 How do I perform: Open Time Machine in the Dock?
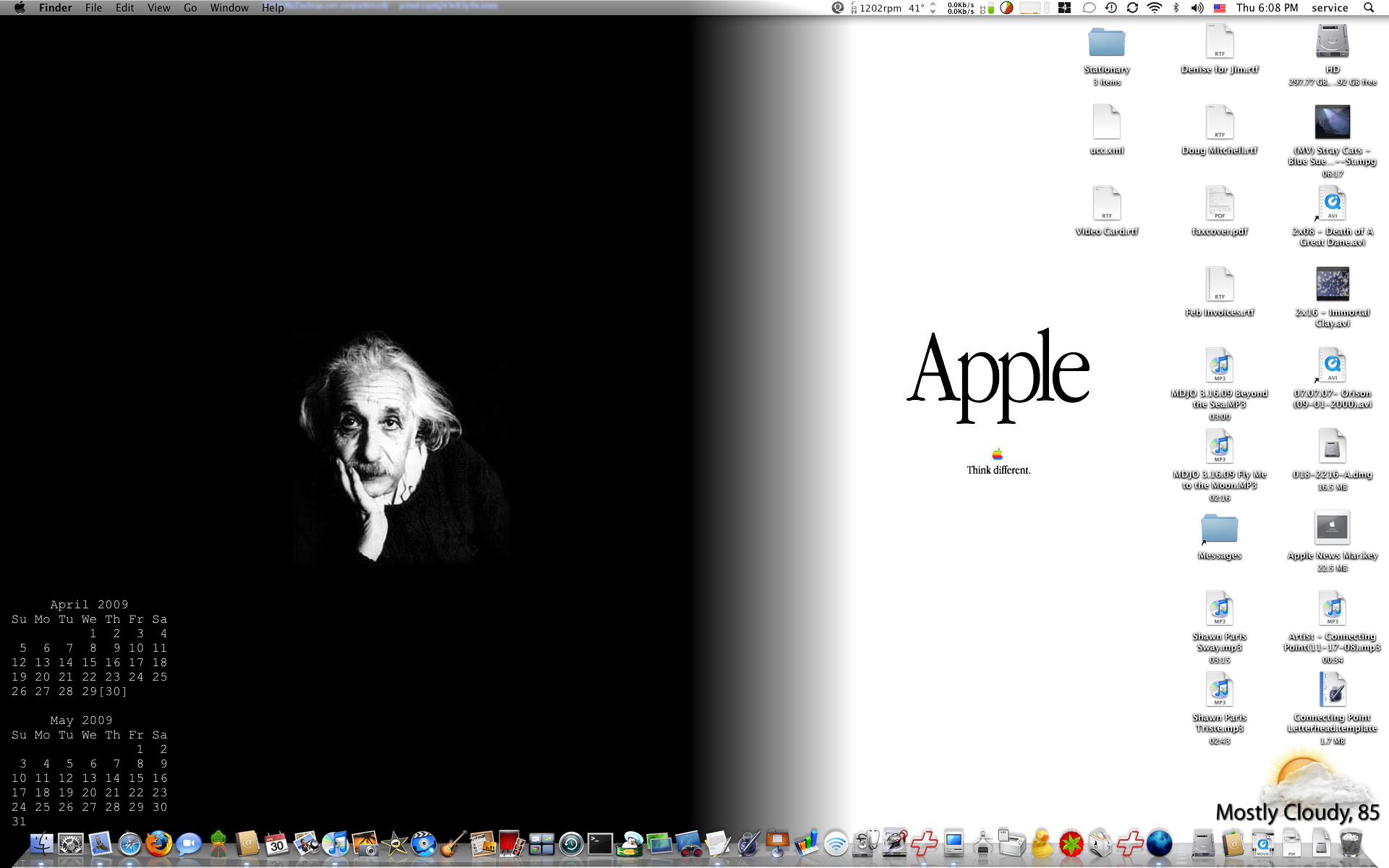(x=571, y=843)
